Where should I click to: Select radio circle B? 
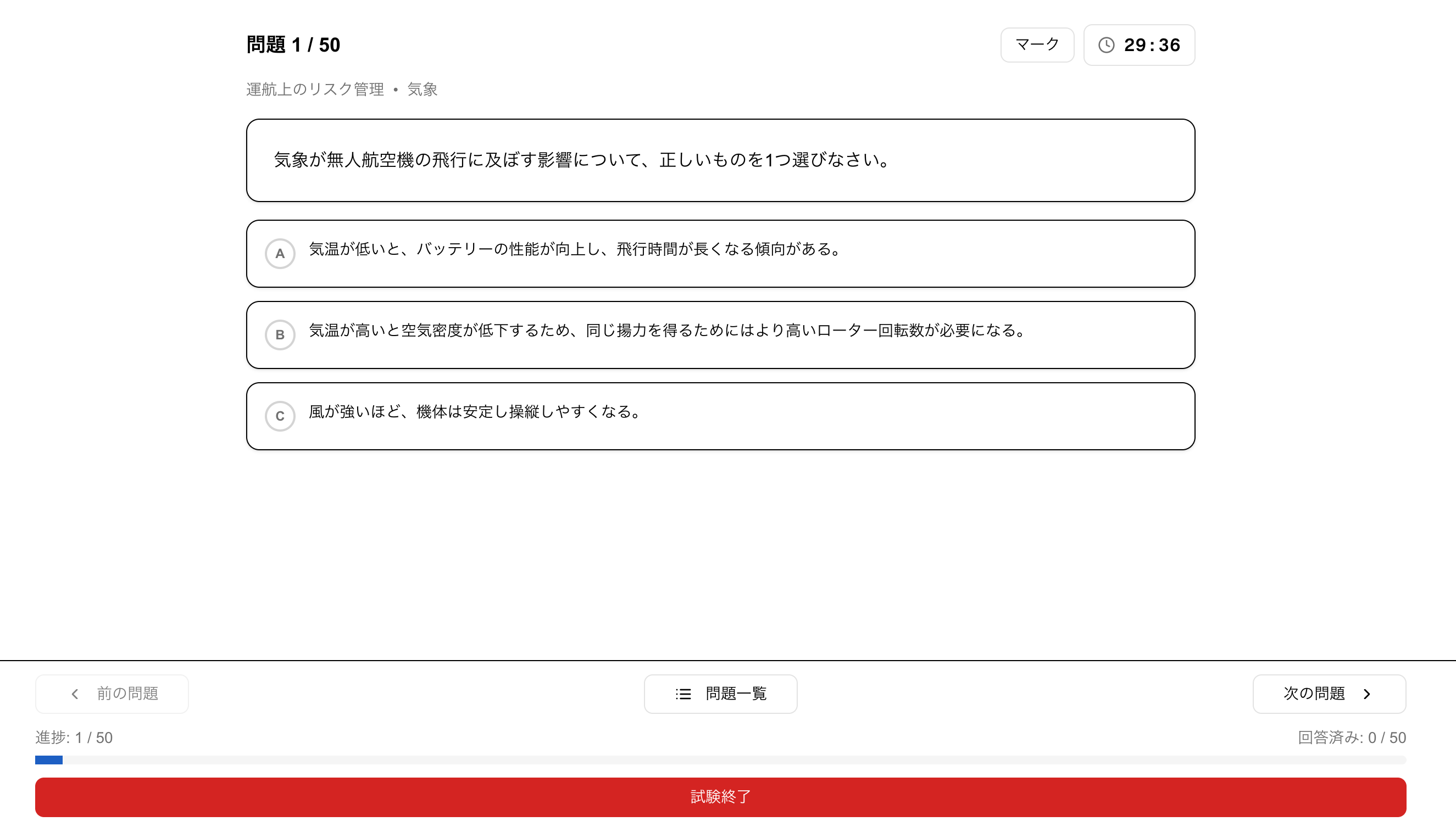tap(280, 334)
